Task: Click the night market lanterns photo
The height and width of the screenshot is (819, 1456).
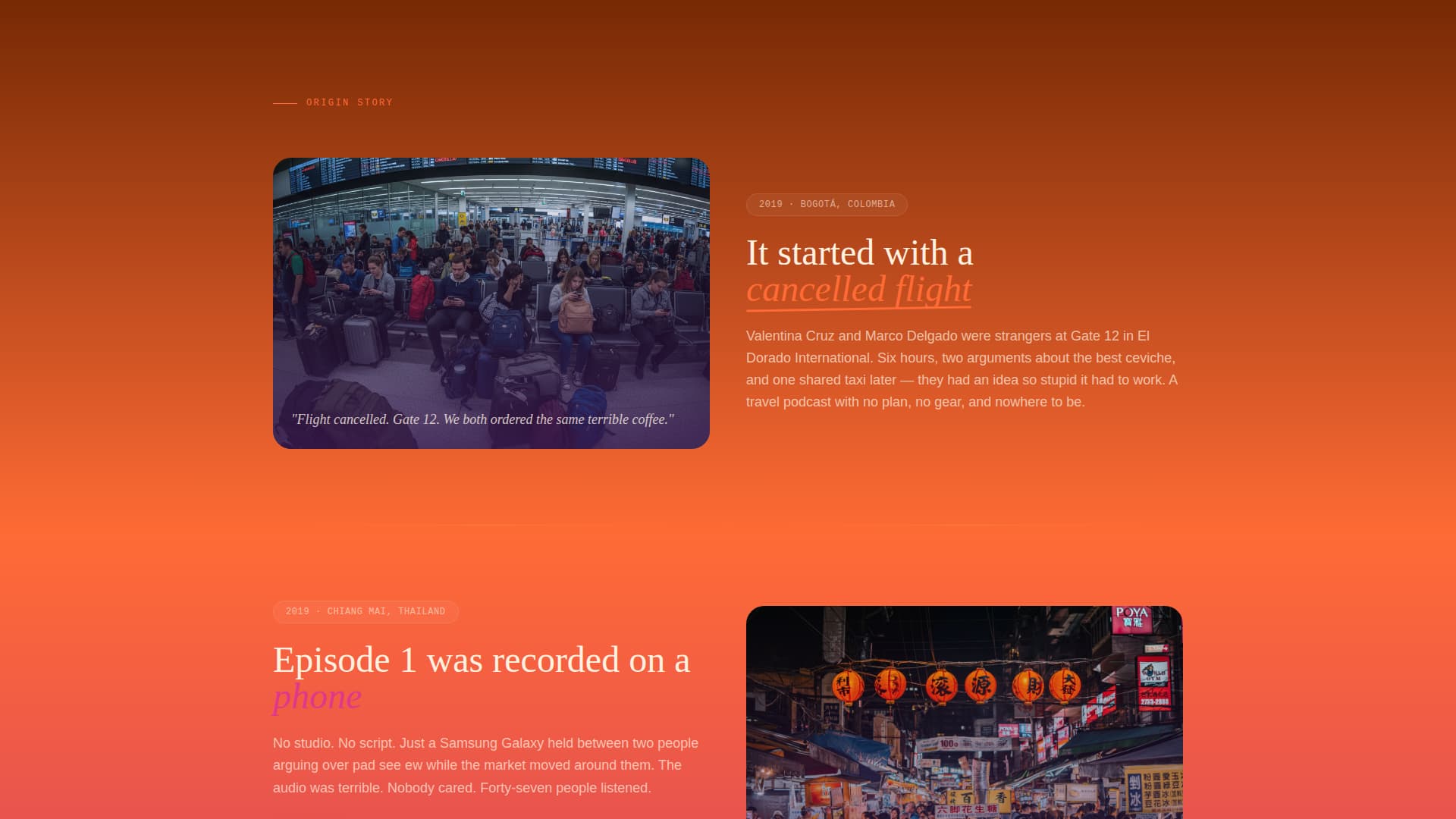Action: pos(964,713)
